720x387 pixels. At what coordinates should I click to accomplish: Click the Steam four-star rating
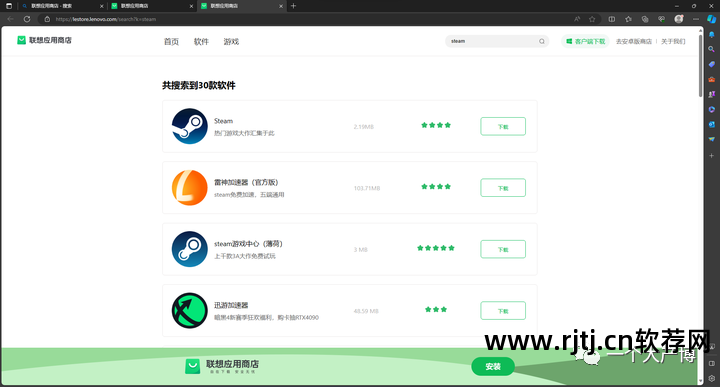coord(436,125)
